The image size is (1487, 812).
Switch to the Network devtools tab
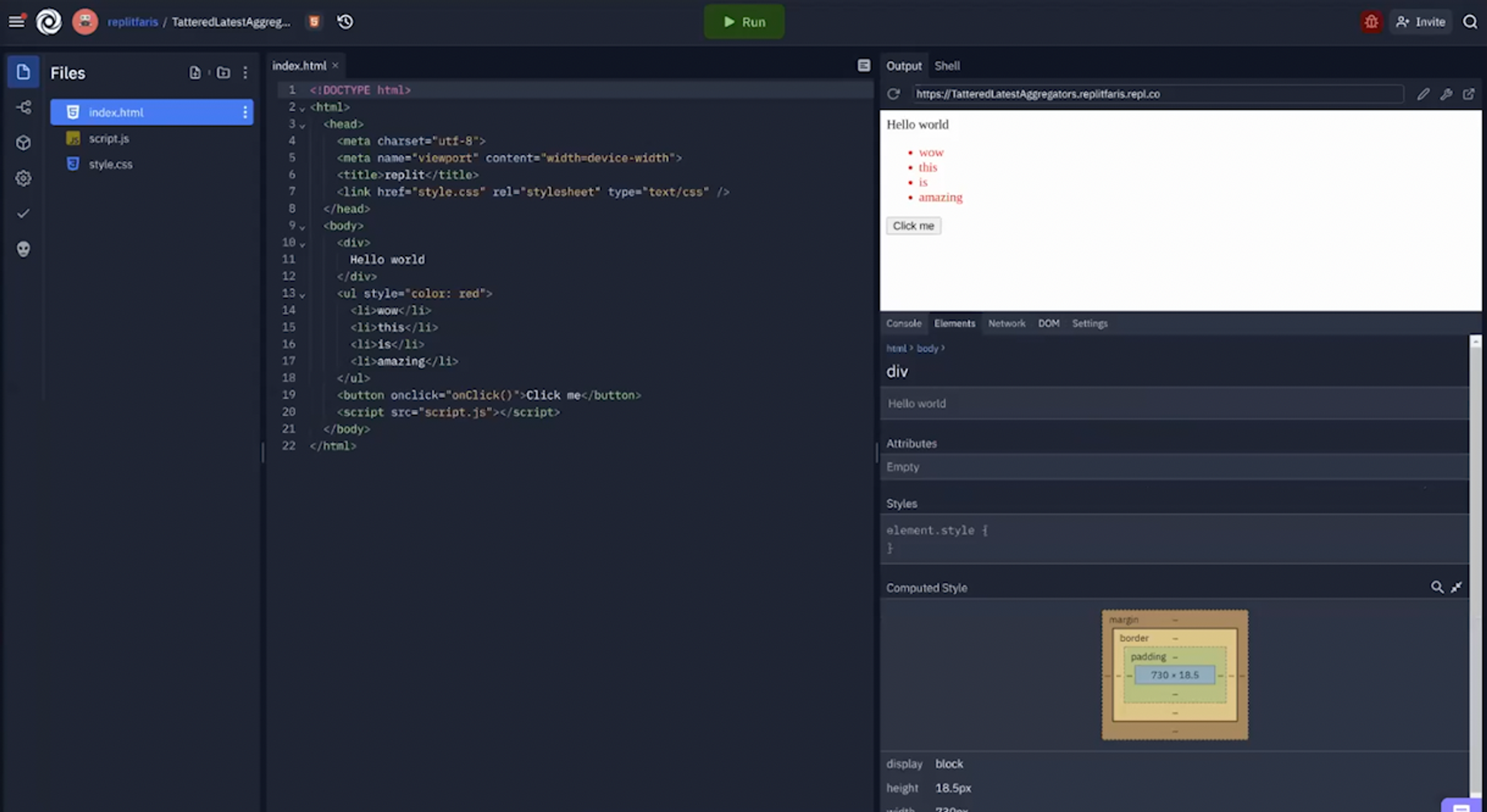(1007, 323)
